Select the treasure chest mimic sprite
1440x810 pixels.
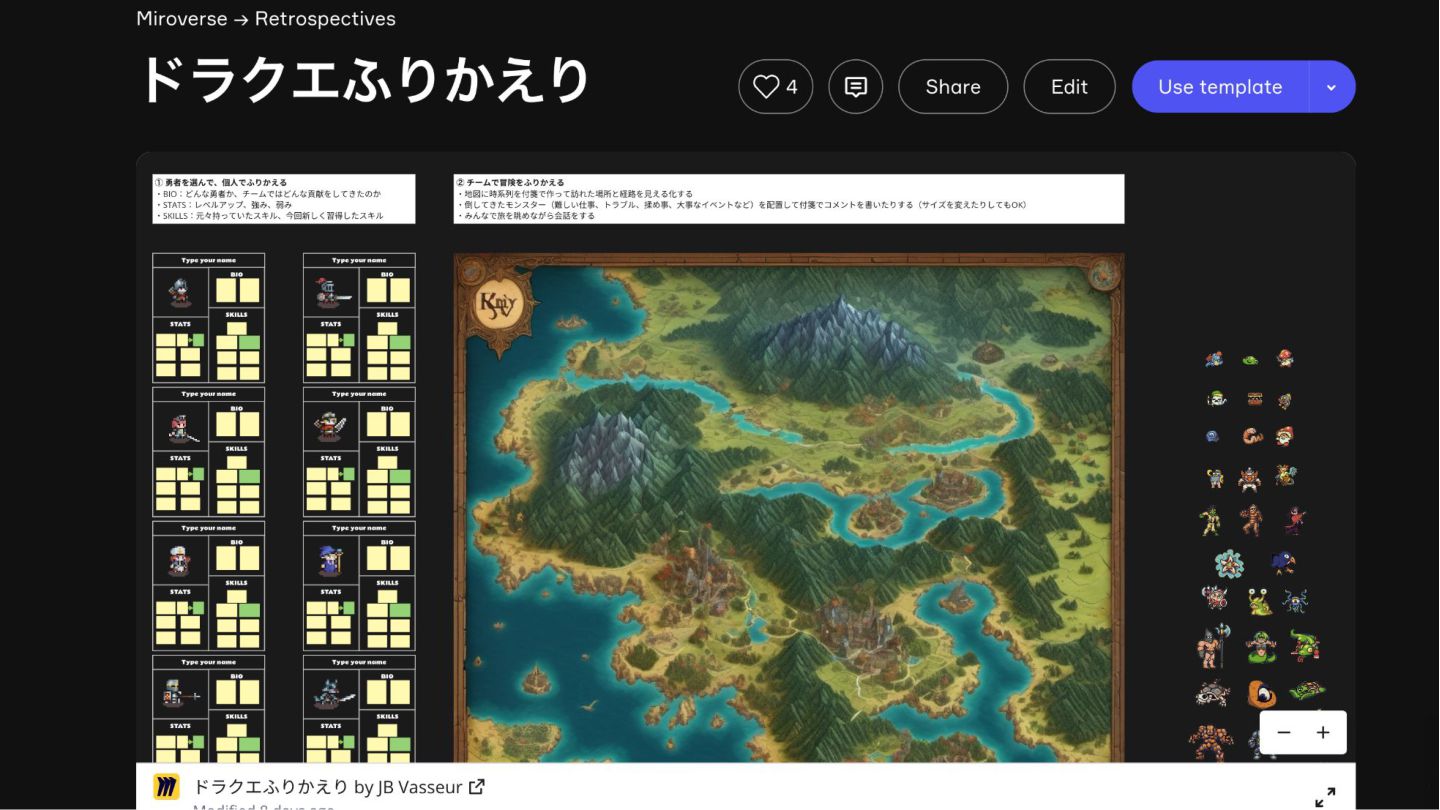tap(1255, 399)
